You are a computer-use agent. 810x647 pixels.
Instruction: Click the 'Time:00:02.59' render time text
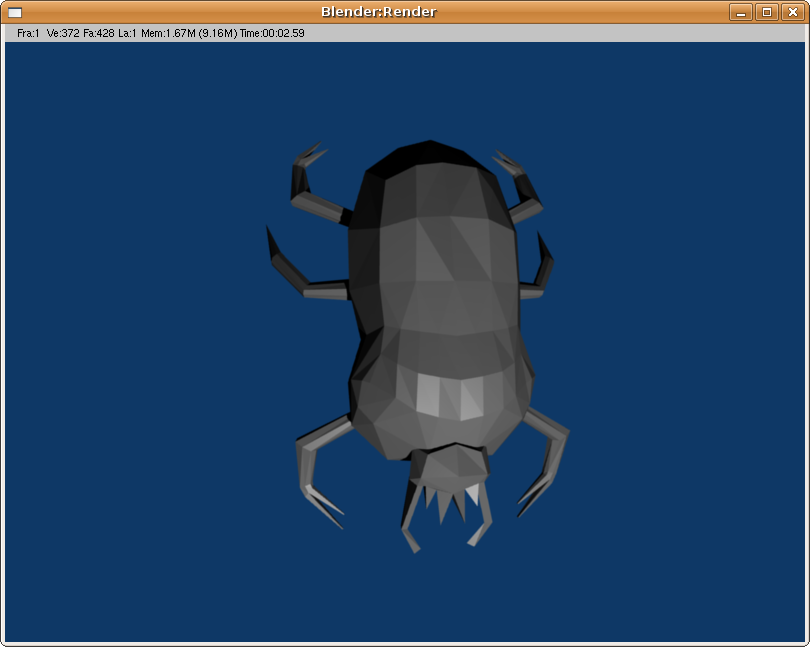click(272, 33)
